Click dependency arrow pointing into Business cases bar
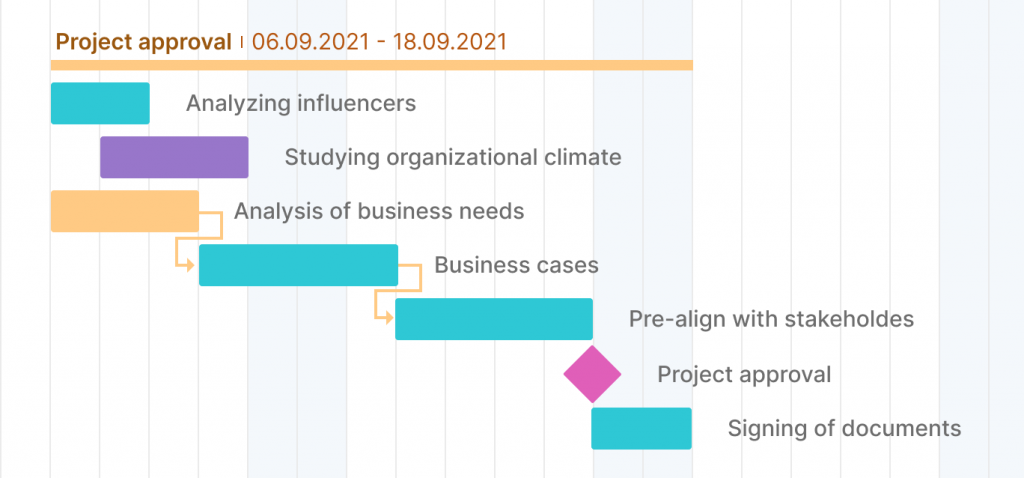The width and height of the screenshot is (1024, 478). coord(188,265)
